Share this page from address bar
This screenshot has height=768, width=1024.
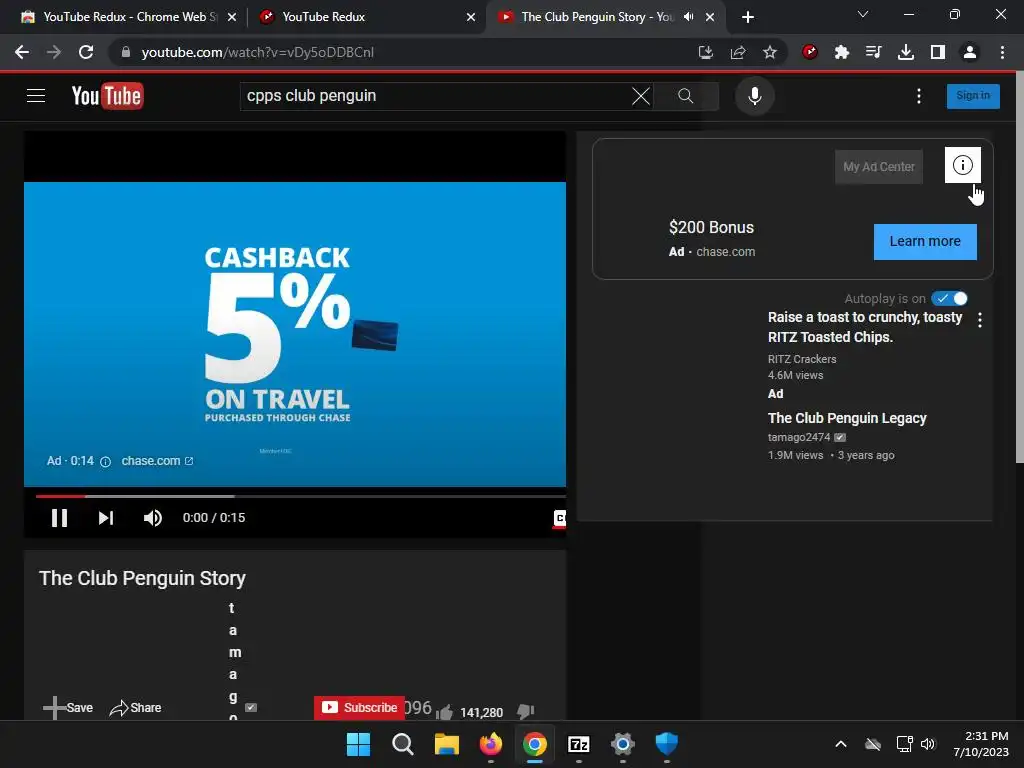tap(738, 52)
